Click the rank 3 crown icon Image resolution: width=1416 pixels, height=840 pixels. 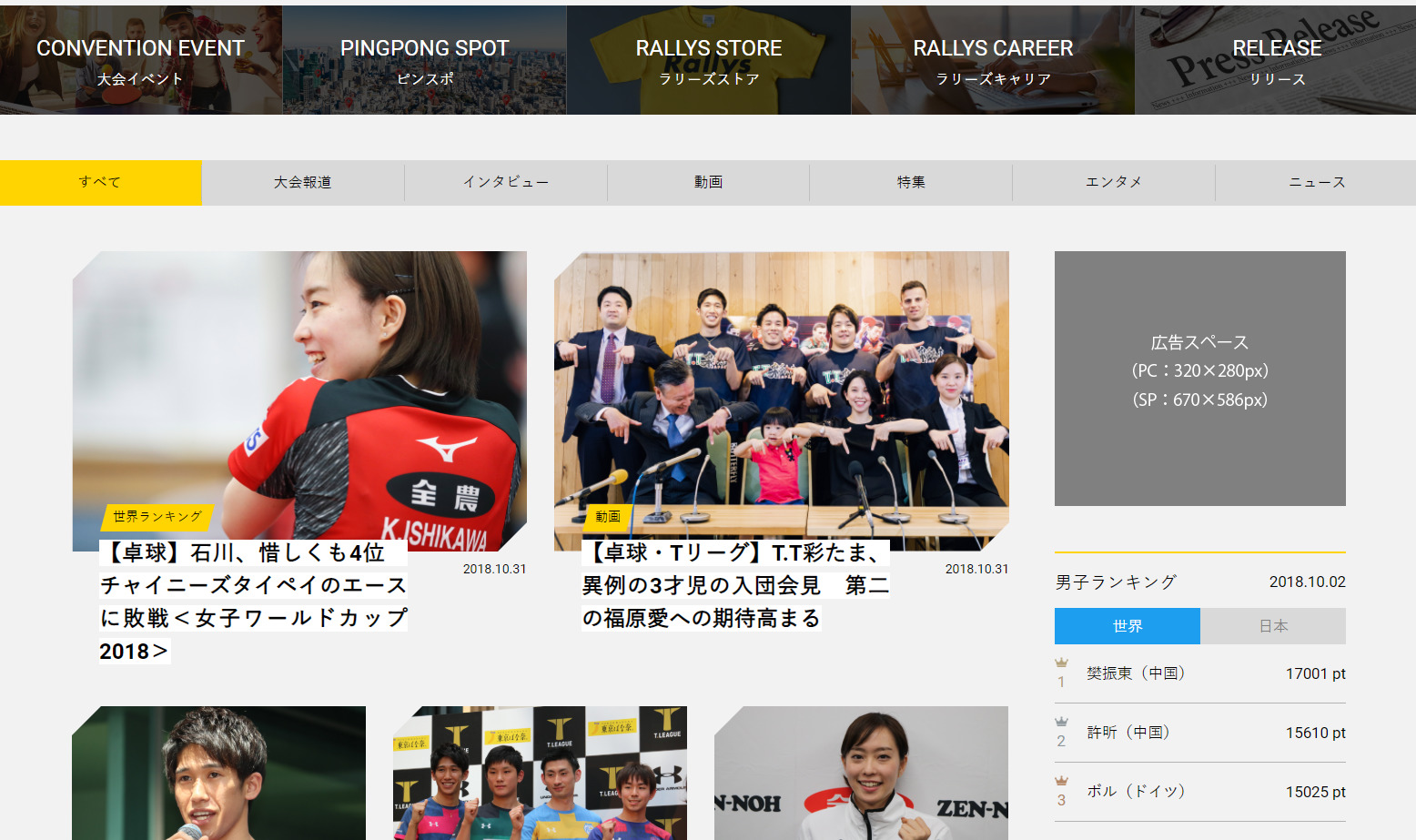click(x=1061, y=781)
